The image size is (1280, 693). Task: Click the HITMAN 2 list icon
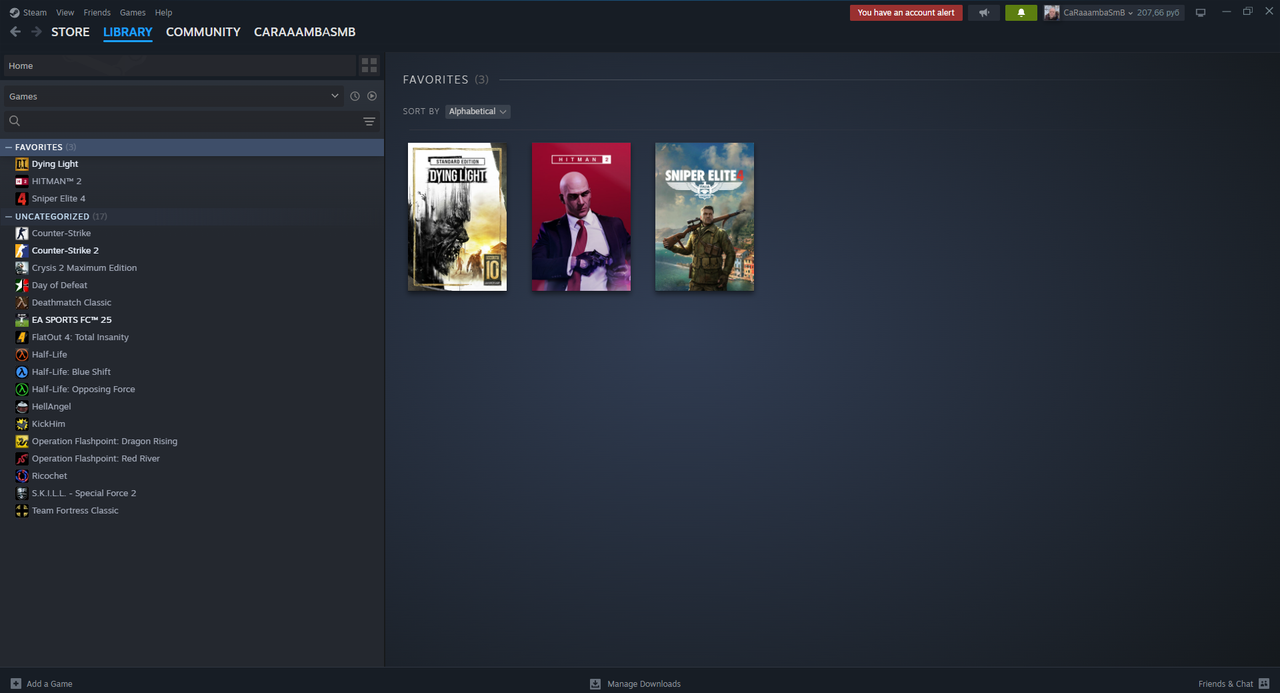coord(22,181)
